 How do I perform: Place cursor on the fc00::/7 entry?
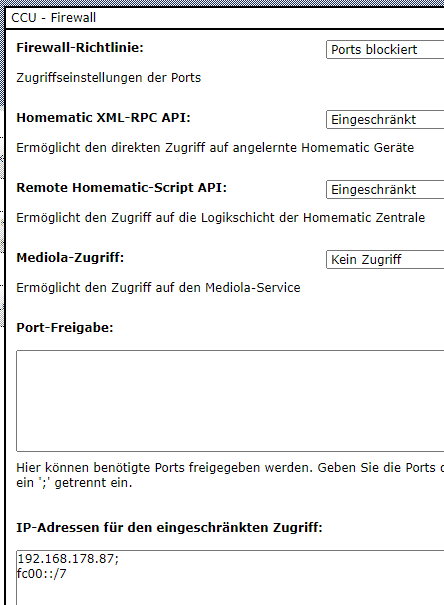coord(42,574)
